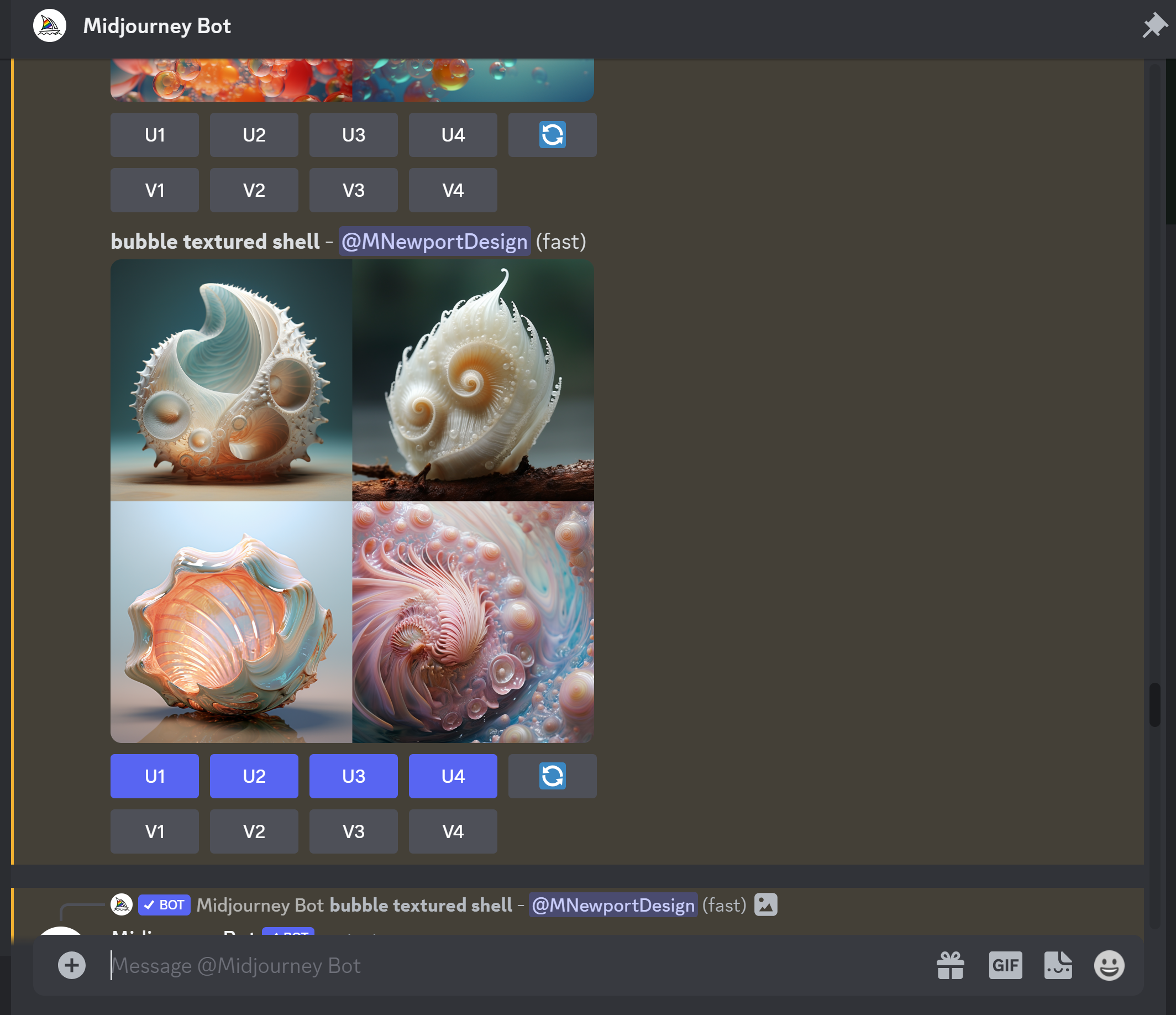This screenshot has width=1176, height=1015.
Task: Reroll the bubble image grid above
Action: point(552,134)
